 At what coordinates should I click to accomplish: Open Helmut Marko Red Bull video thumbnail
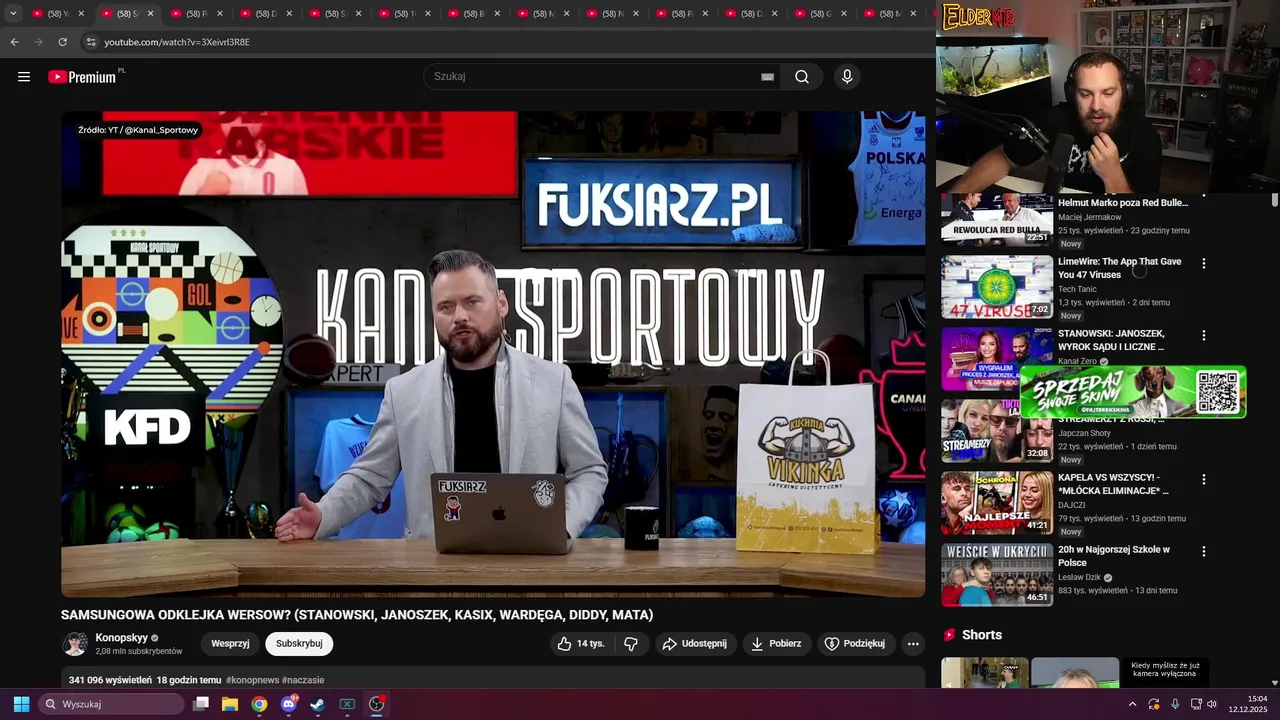click(997, 219)
